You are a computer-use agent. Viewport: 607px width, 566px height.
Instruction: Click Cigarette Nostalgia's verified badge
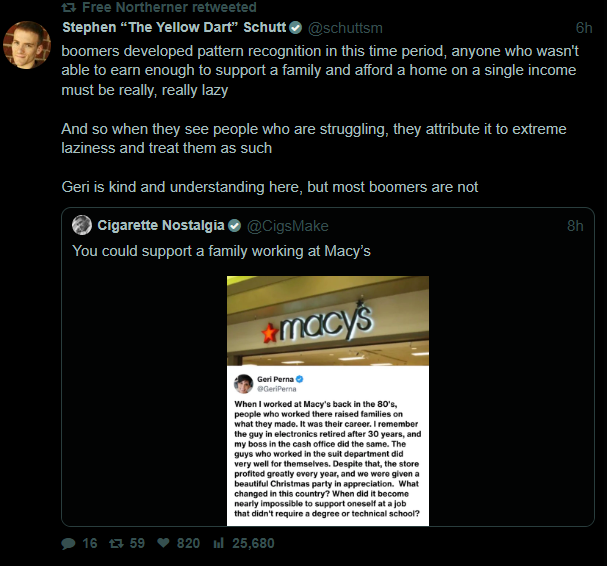[235, 225]
